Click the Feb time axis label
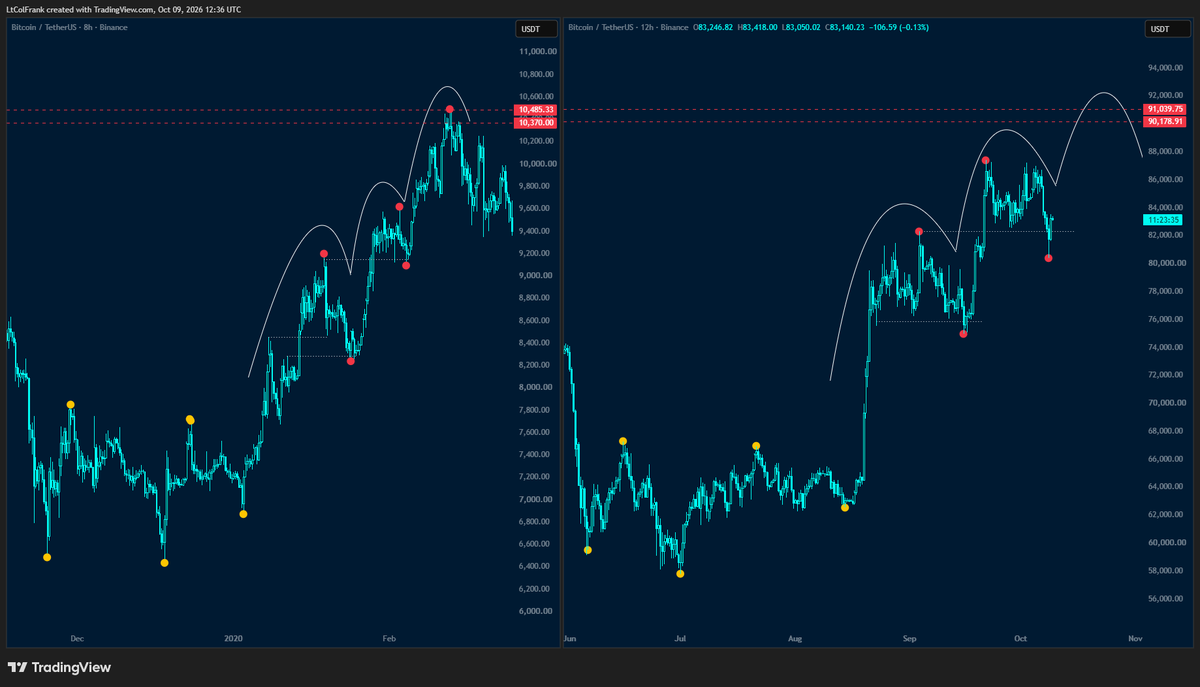Viewport: 1200px width, 687px height. point(390,638)
